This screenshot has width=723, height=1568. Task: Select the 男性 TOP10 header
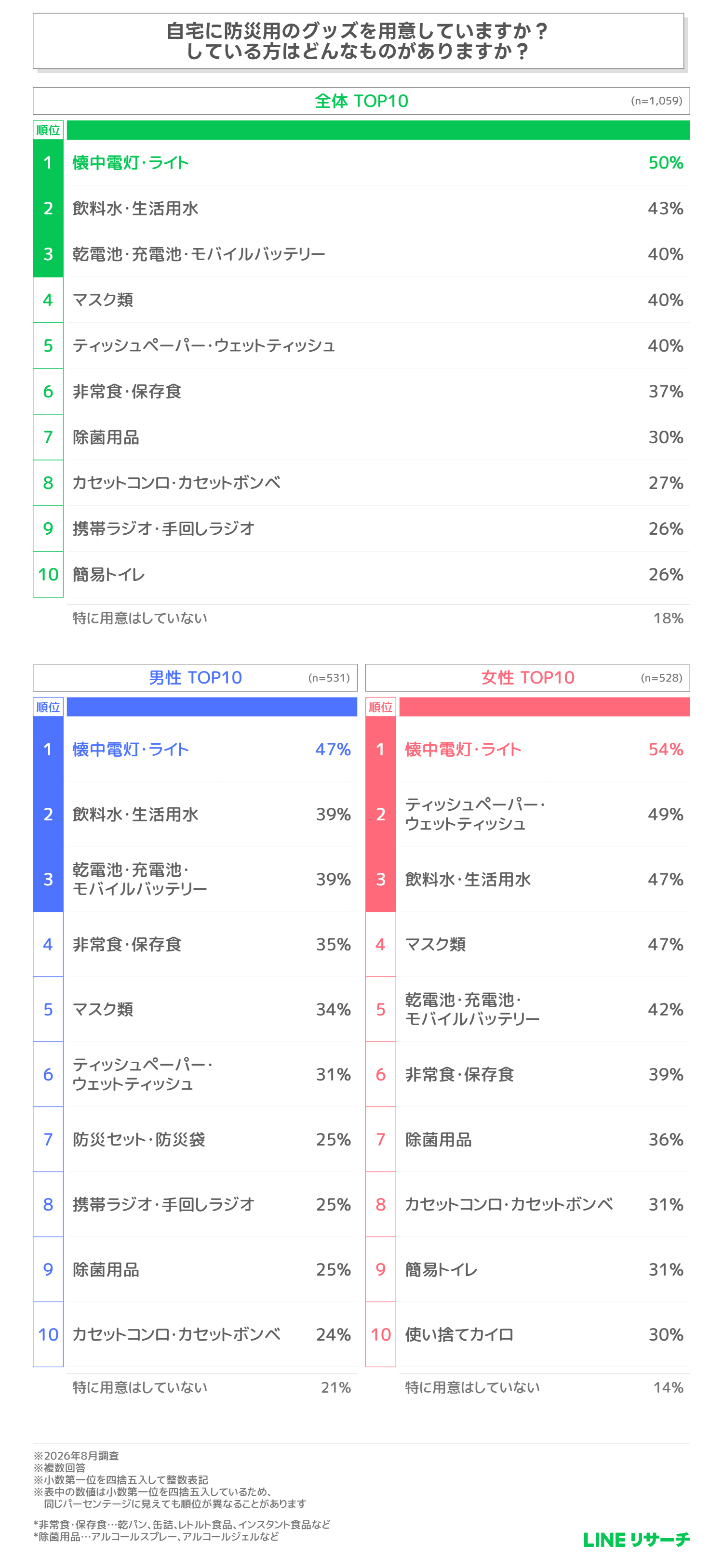195,677
